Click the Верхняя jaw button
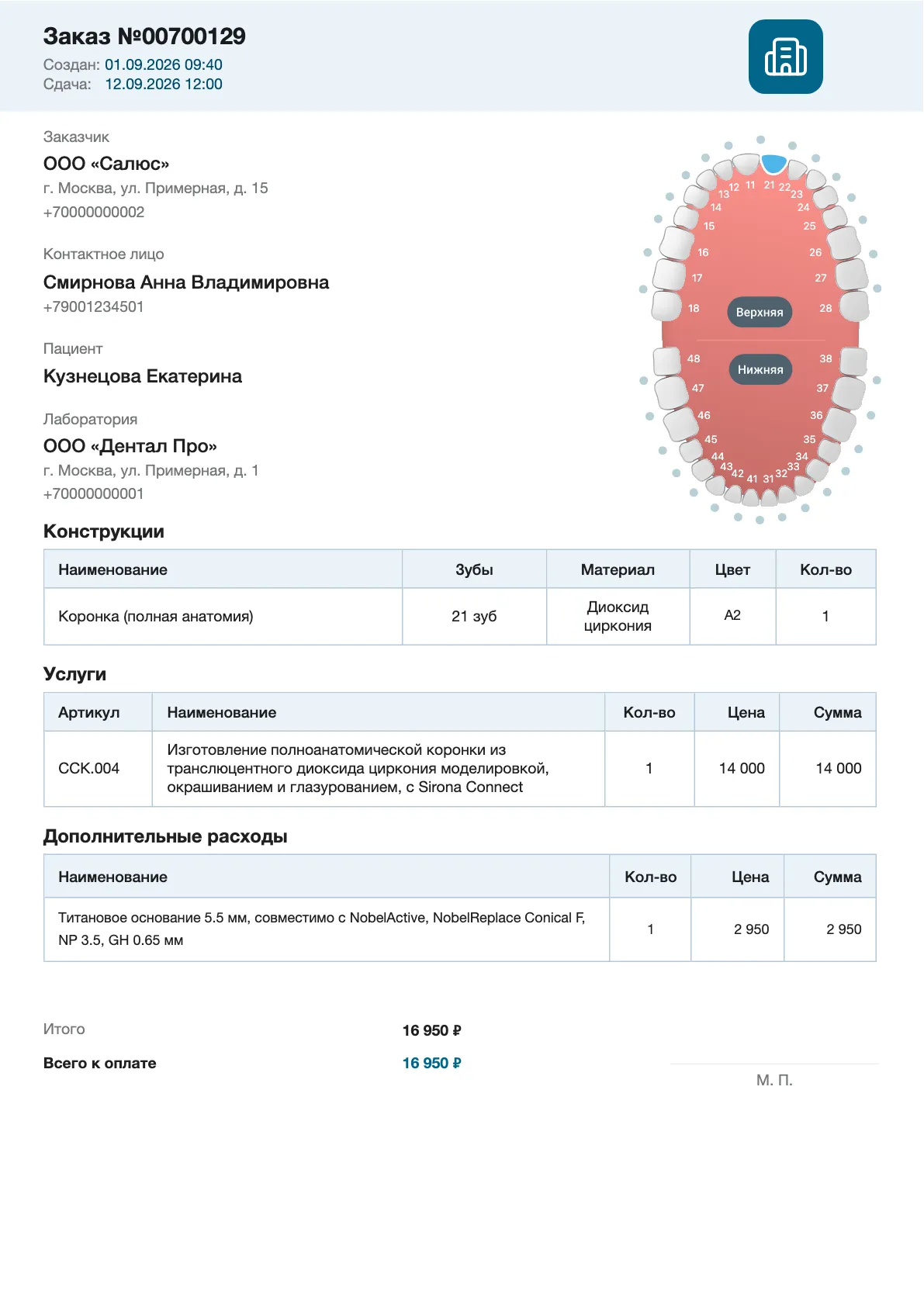The image size is (924, 1308). pyautogui.click(x=760, y=312)
